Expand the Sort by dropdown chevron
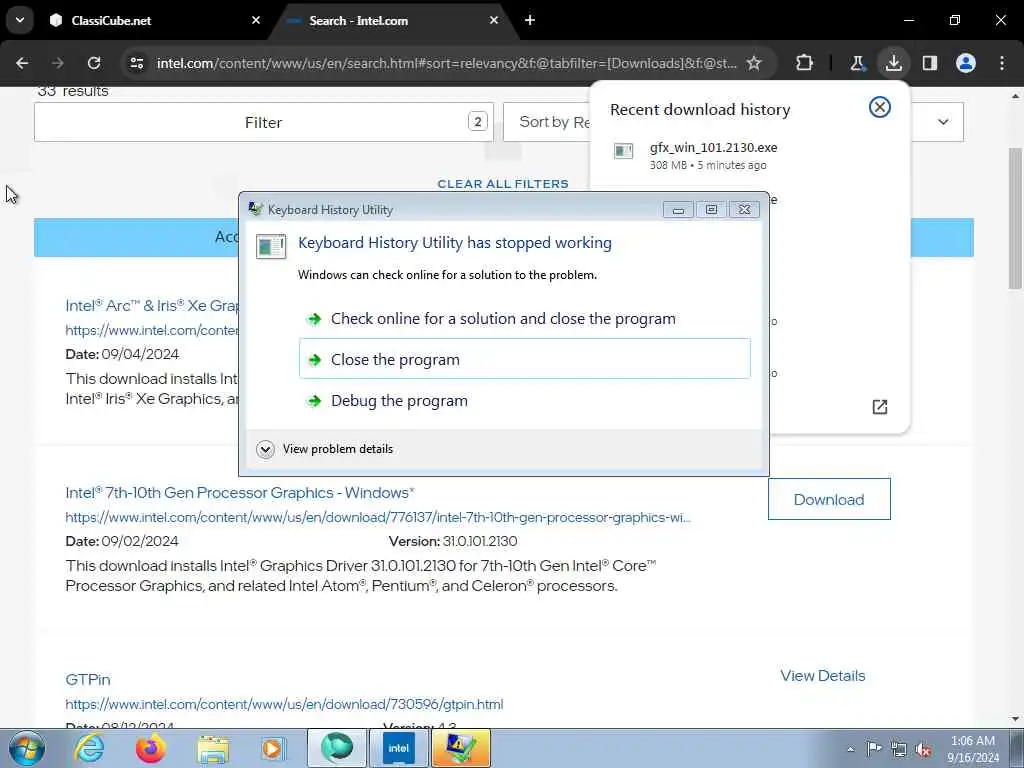This screenshot has height=768, width=1024. tap(943, 122)
